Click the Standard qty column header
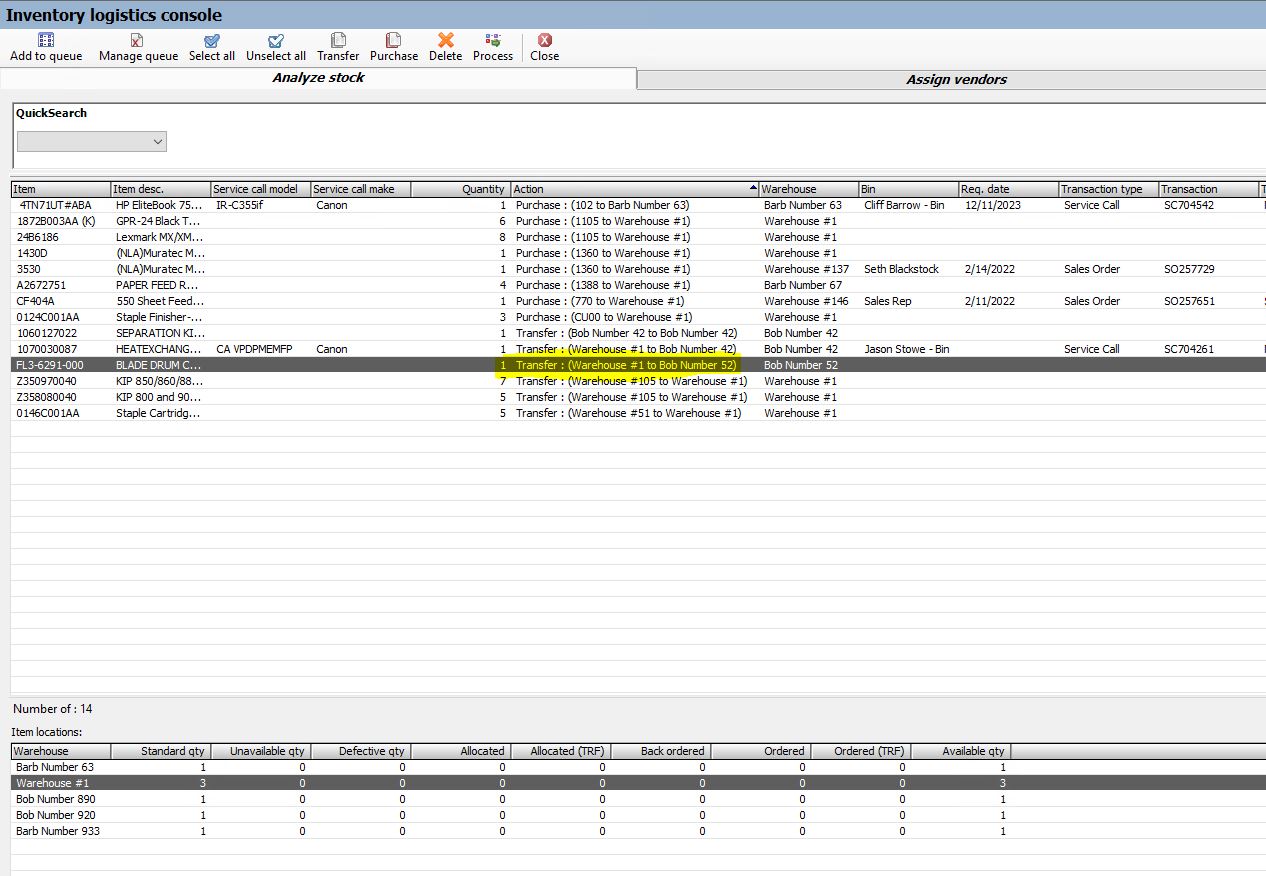1266x876 pixels. click(x=161, y=751)
